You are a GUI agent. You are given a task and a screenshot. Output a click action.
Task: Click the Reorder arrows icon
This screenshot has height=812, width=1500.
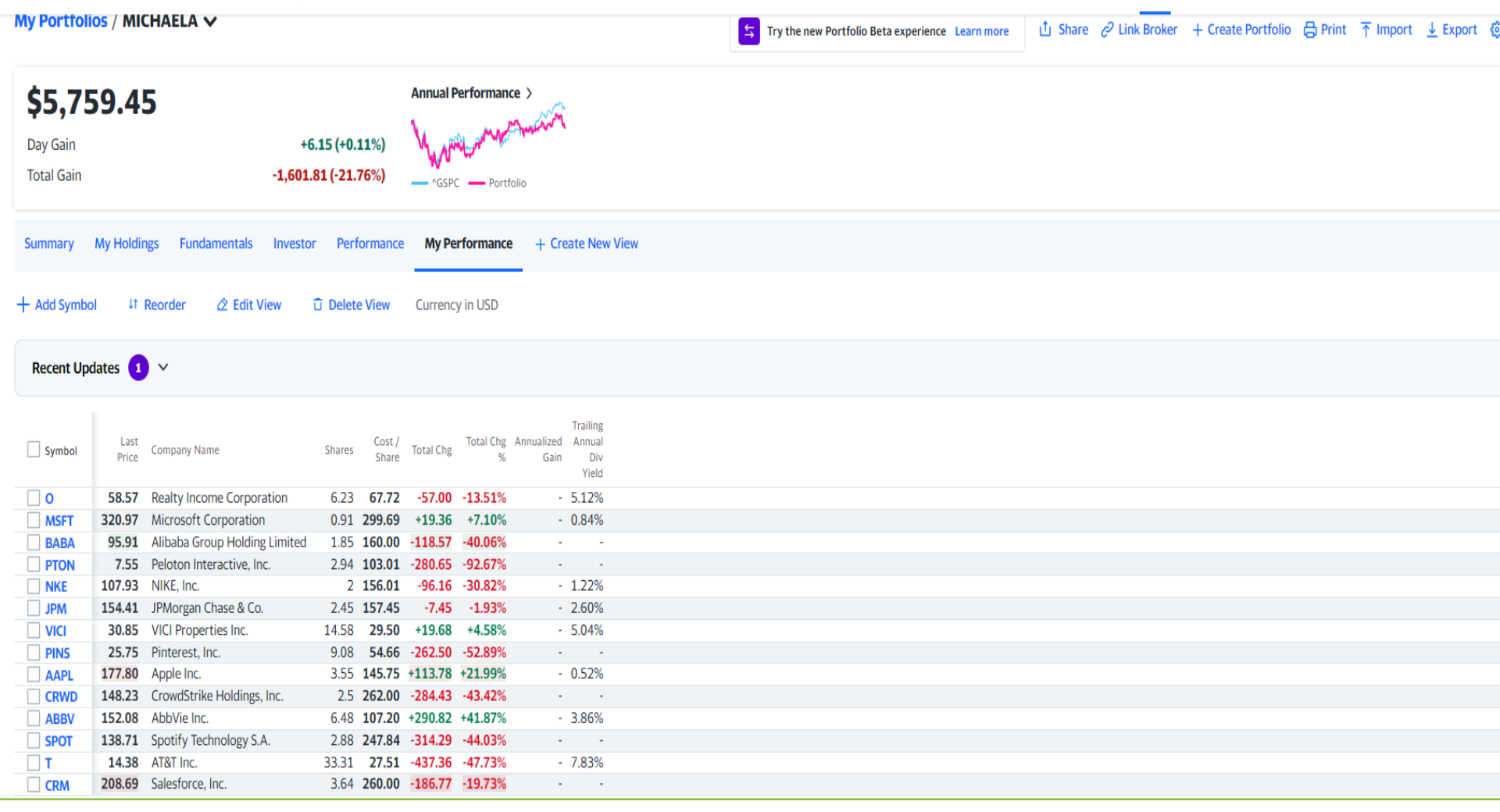(133, 304)
